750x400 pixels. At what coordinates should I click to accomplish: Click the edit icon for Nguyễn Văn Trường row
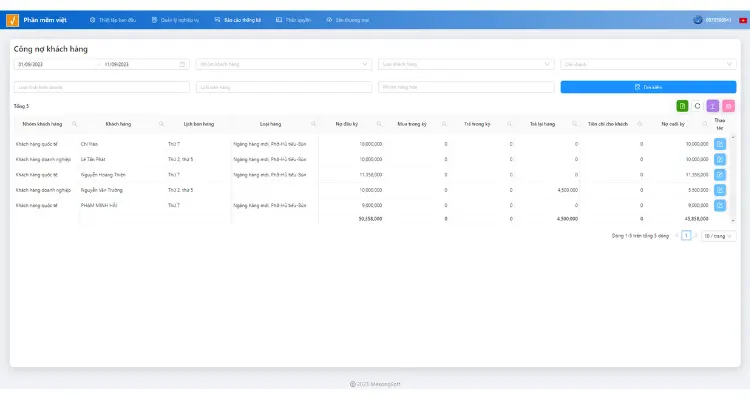click(x=719, y=190)
